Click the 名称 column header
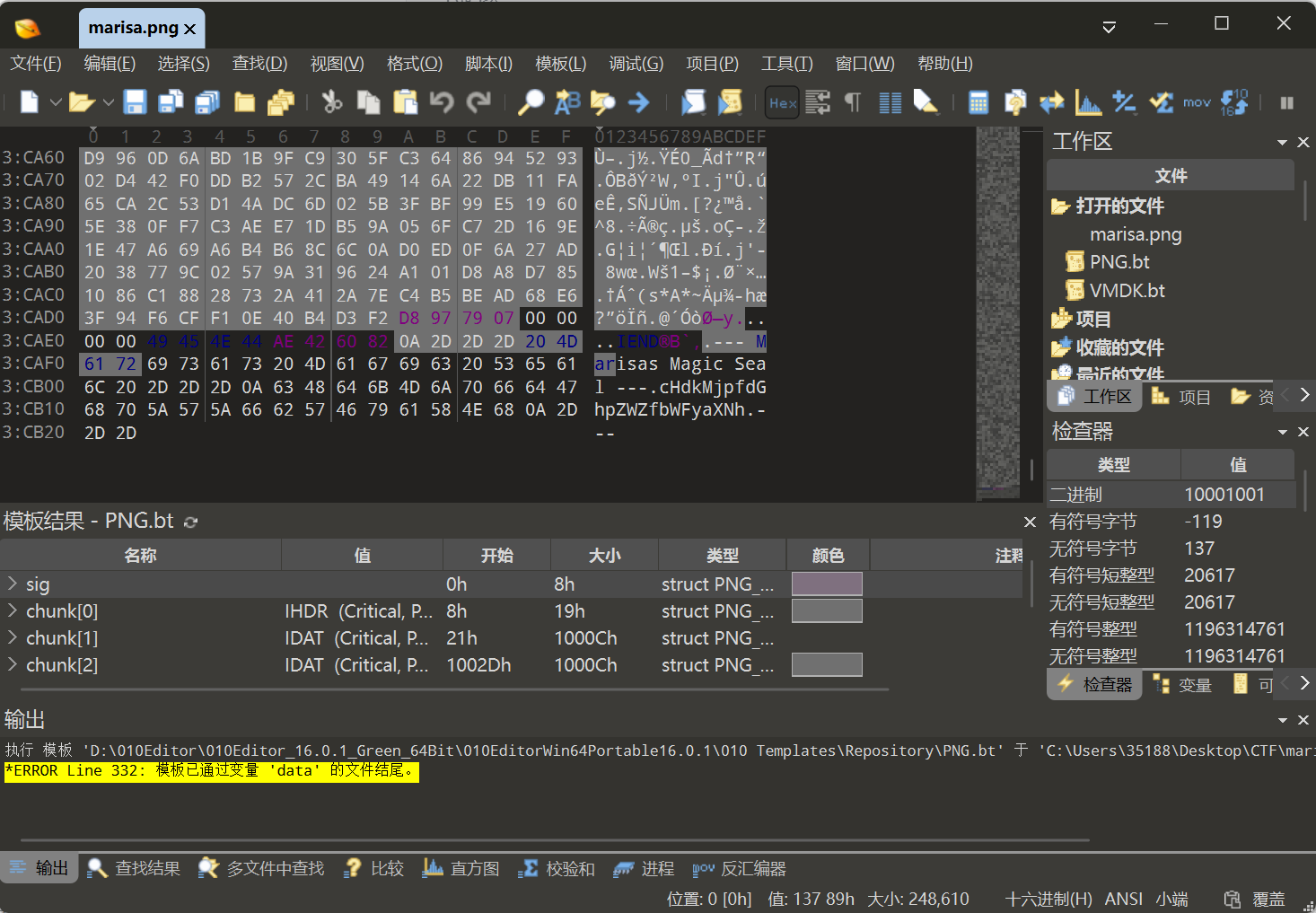 tap(141, 556)
